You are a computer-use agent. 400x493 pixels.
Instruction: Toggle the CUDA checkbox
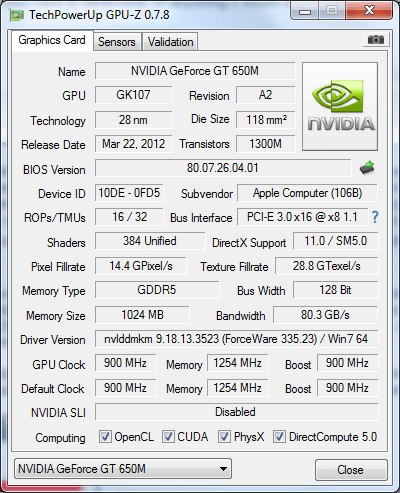point(168,436)
